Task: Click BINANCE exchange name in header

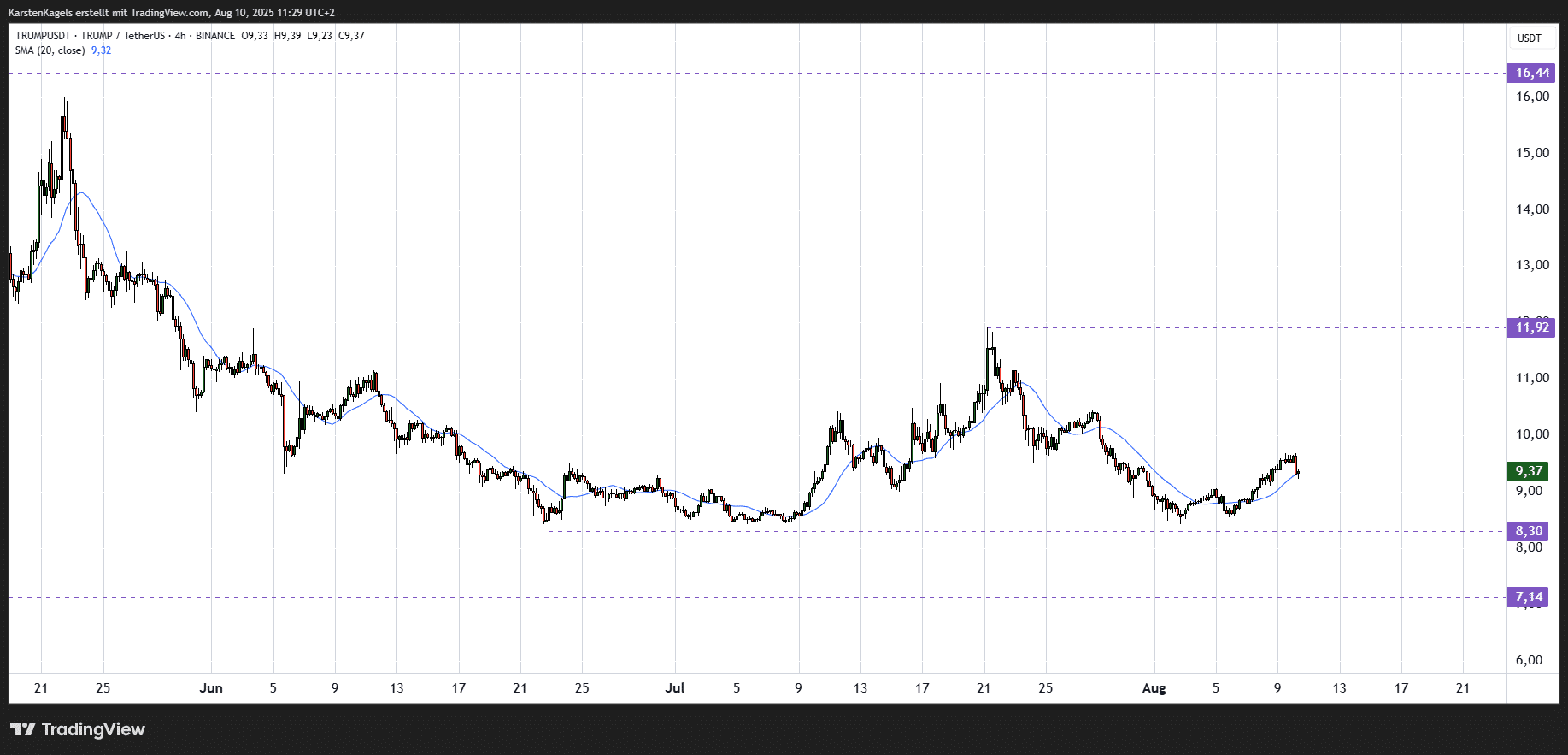Action: point(215,36)
